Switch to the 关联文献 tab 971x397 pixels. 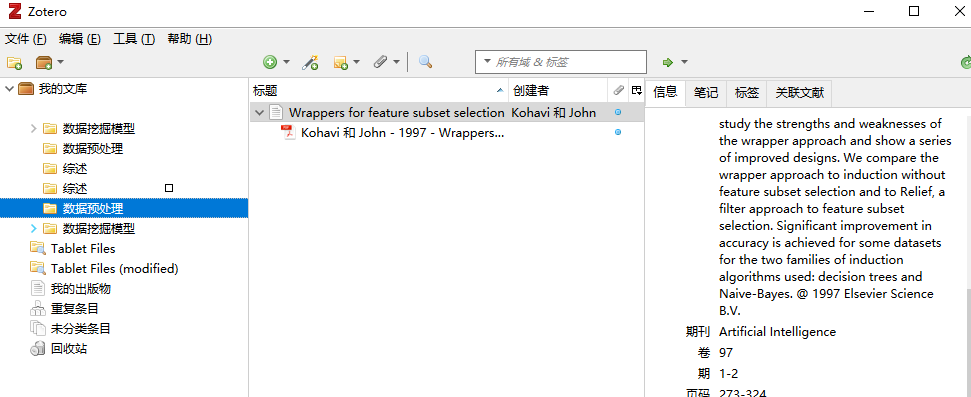click(x=799, y=93)
